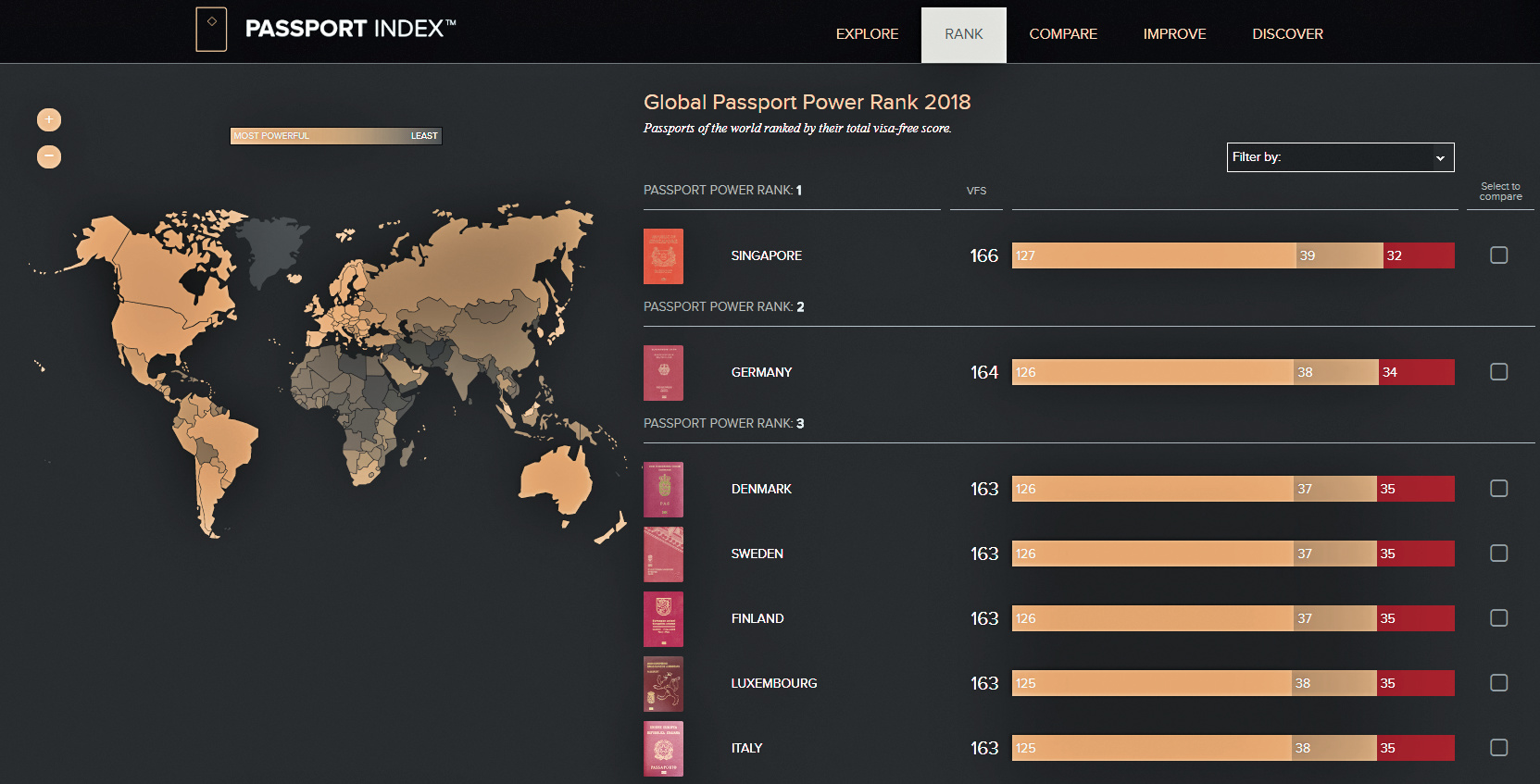Check the compare box for Singapore
The height and width of the screenshot is (784, 1540).
coord(1498,255)
